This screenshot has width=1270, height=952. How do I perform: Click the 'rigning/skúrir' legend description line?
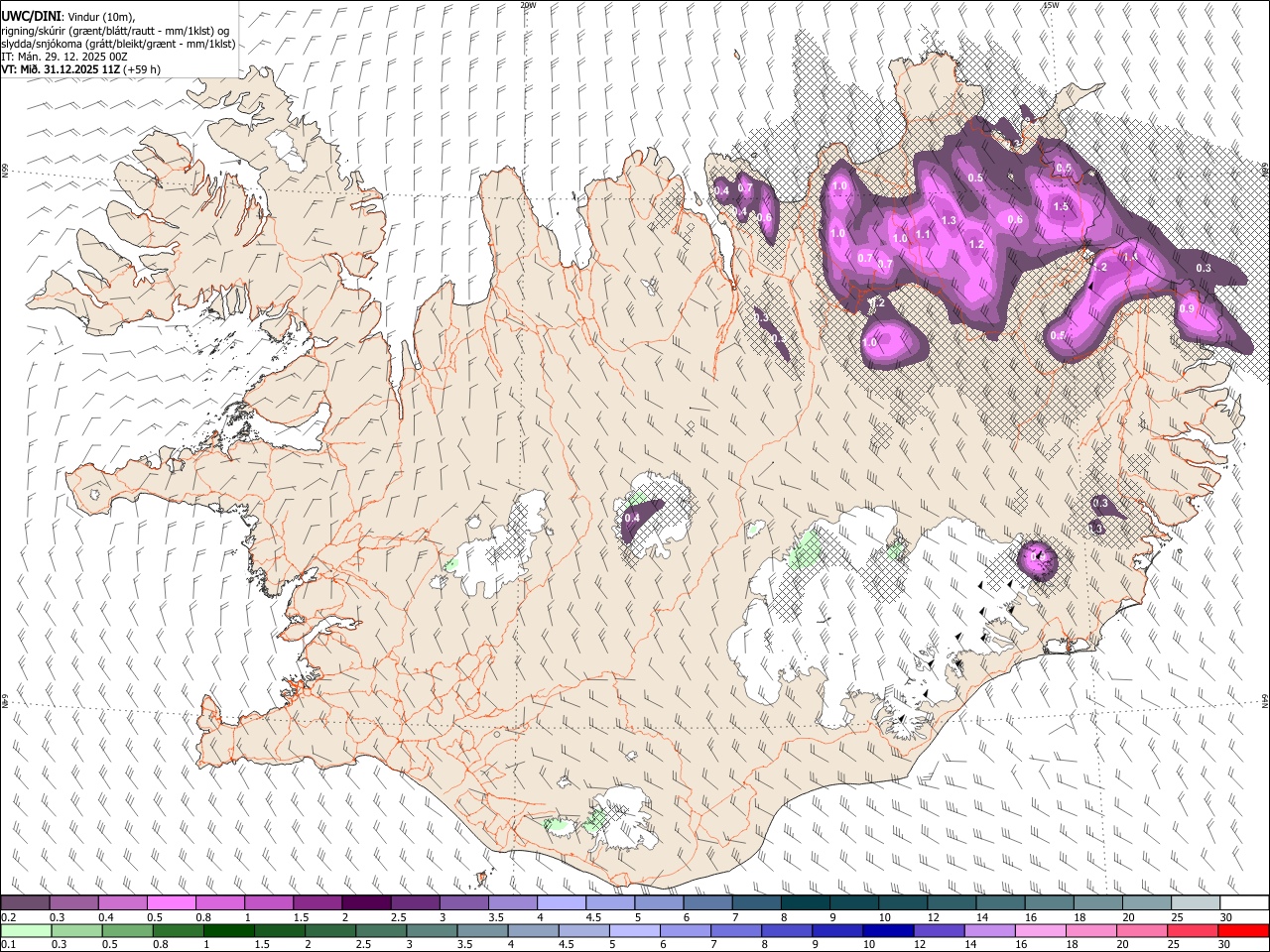115,31
